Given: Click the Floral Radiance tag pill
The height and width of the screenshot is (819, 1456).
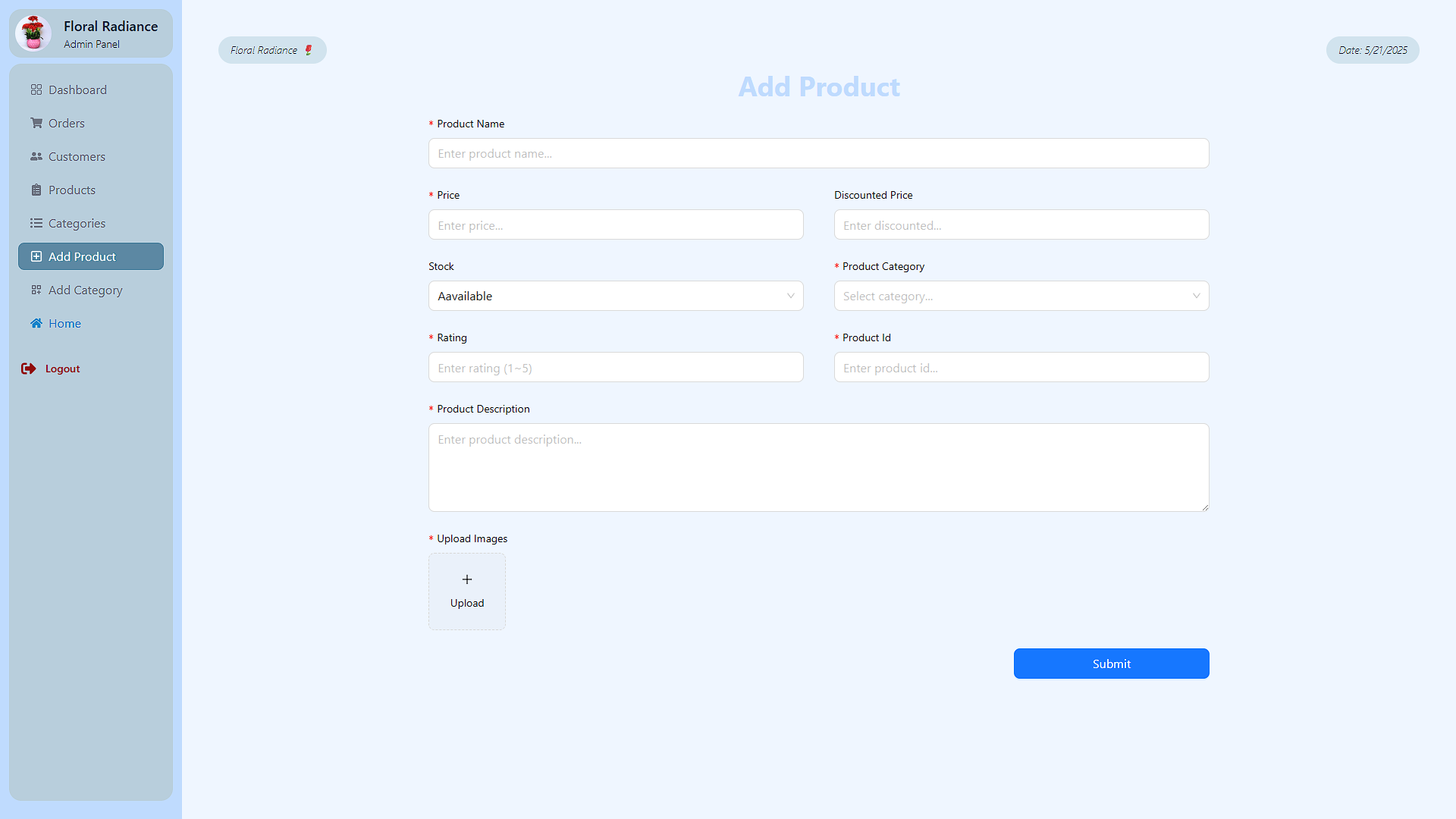Looking at the screenshot, I should point(272,50).
